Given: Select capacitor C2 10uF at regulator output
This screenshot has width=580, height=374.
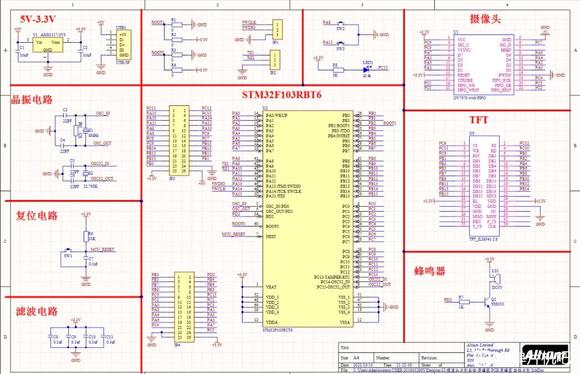Looking at the screenshot, I should tap(82, 51).
